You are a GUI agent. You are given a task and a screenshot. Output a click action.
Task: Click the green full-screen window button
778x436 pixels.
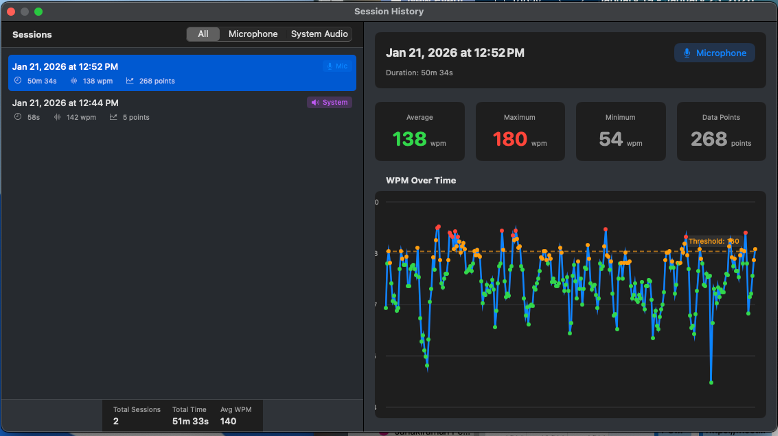38,11
